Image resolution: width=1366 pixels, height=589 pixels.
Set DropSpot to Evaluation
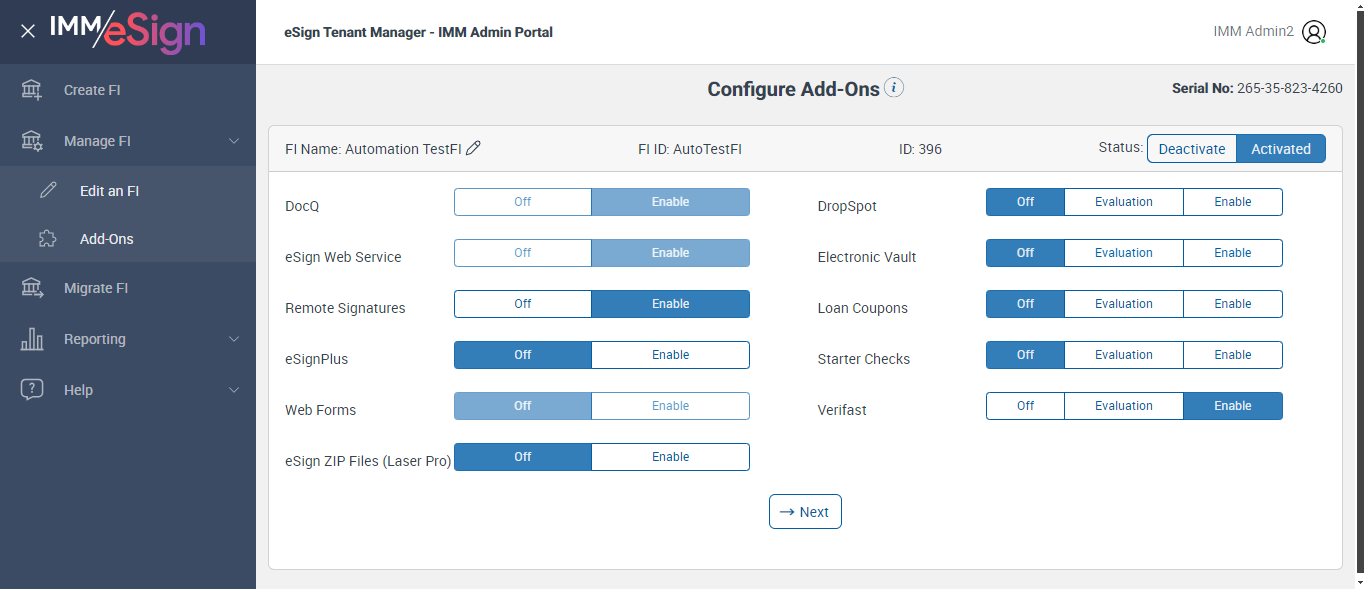coord(1123,202)
